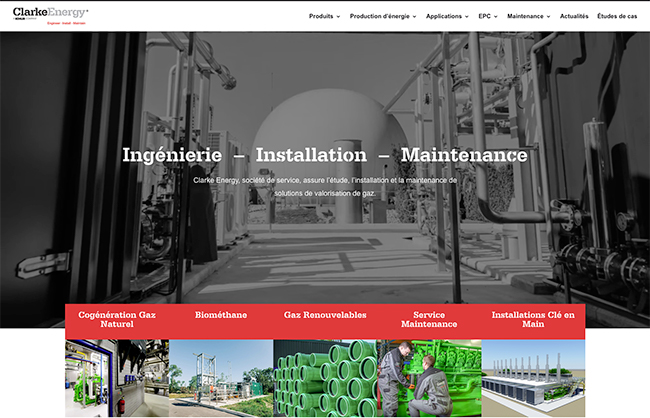The width and height of the screenshot is (650, 418).
Task: Open the Maintenance menu
Action: (525, 16)
